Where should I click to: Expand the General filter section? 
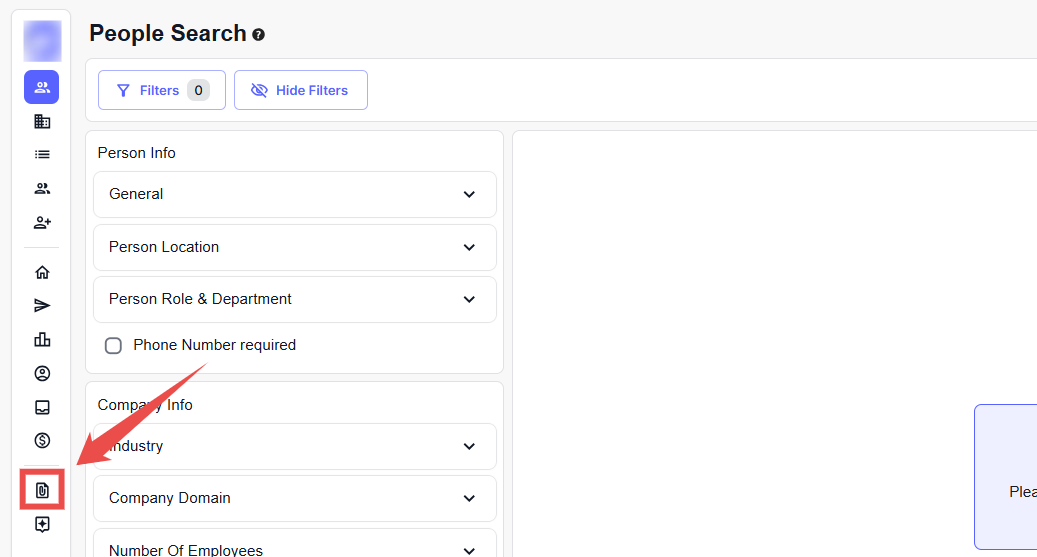point(294,194)
